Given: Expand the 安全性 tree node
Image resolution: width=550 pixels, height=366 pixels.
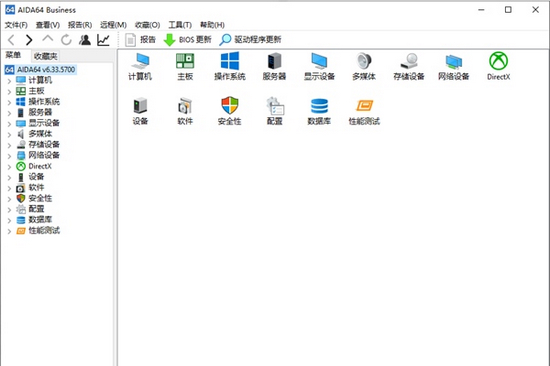Looking at the screenshot, I should click(x=9, y=199).
